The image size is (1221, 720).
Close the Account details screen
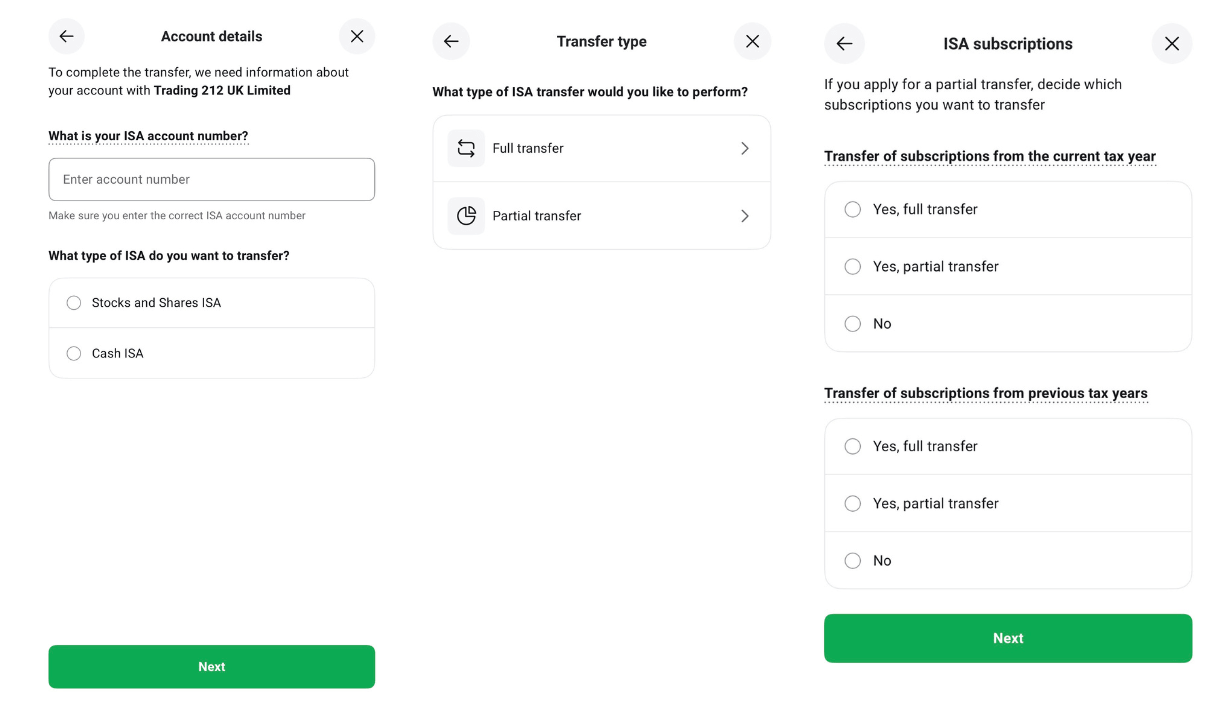tap(357, 36)
